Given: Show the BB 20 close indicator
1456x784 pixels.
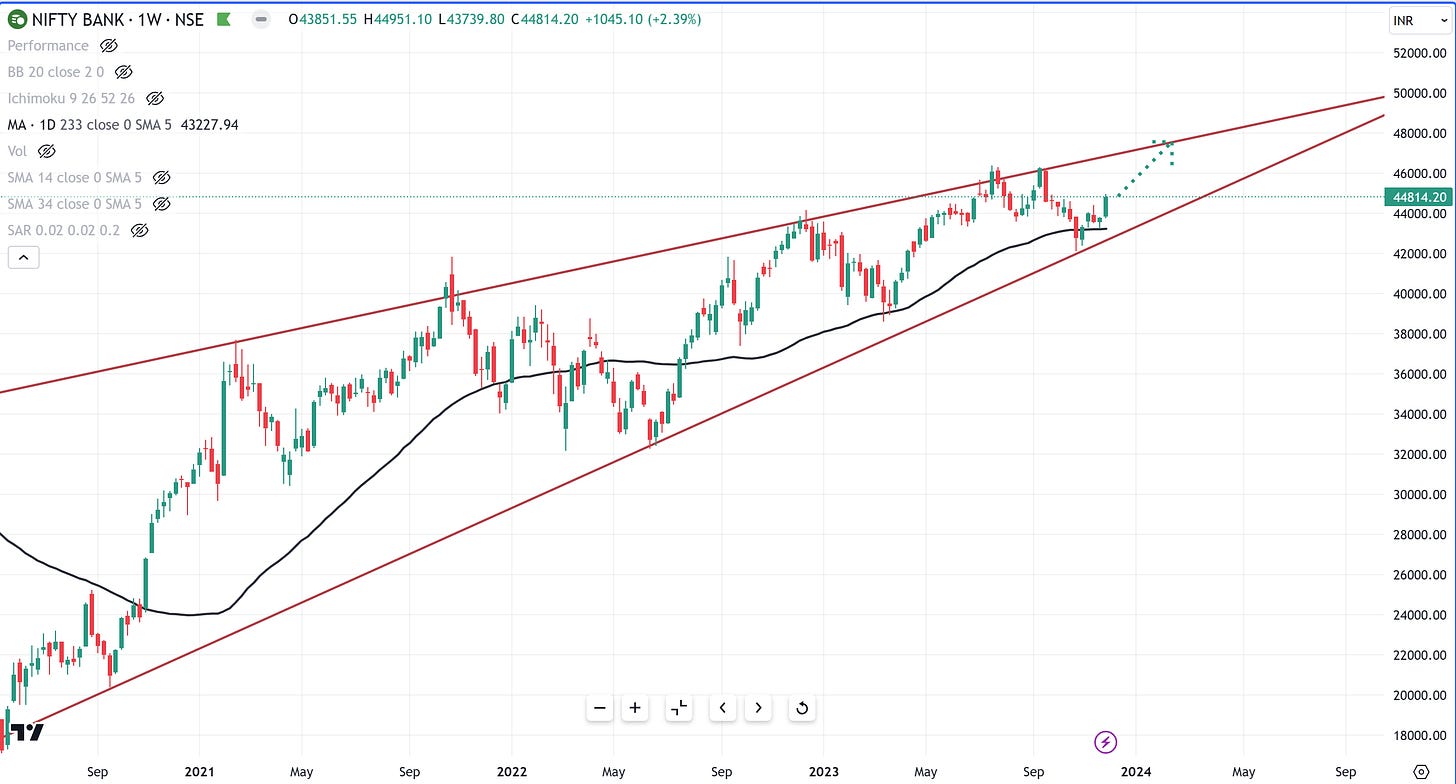Looking at the screenshot, I should tap(124, 72).
